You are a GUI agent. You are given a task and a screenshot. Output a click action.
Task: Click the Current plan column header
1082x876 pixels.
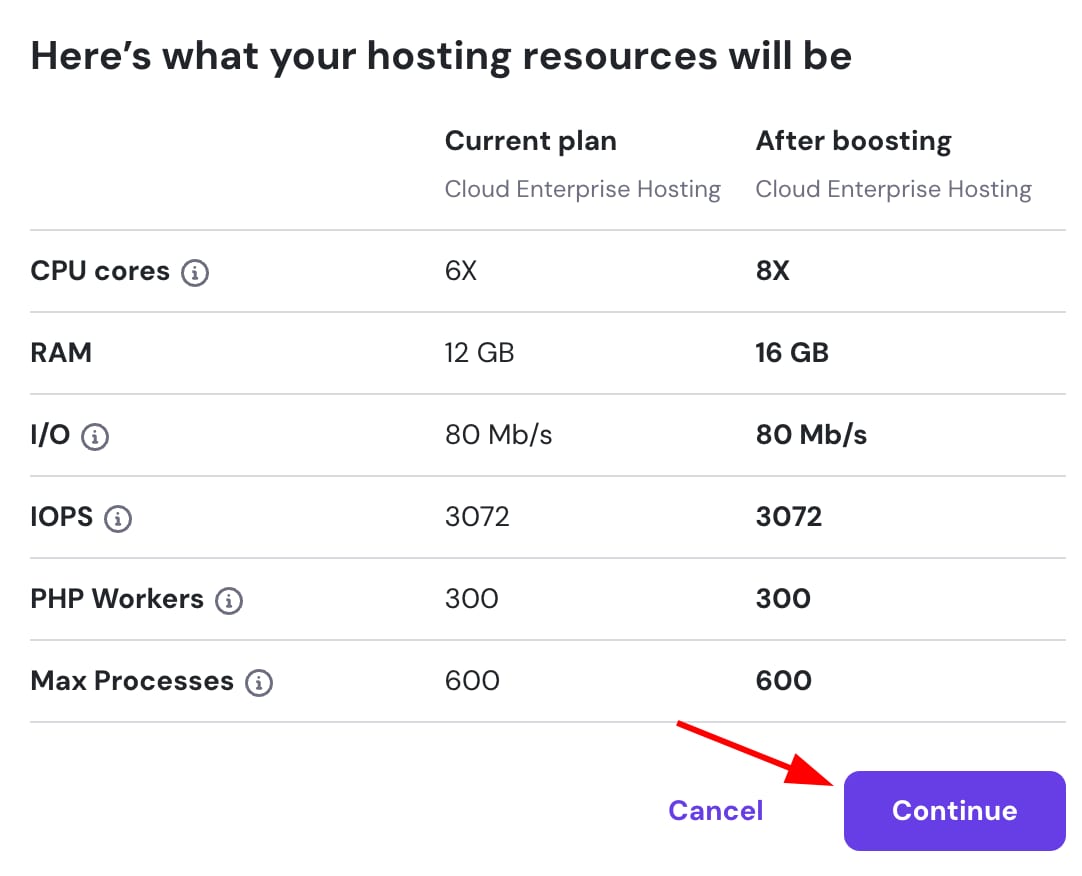click(x=530, y=141)
